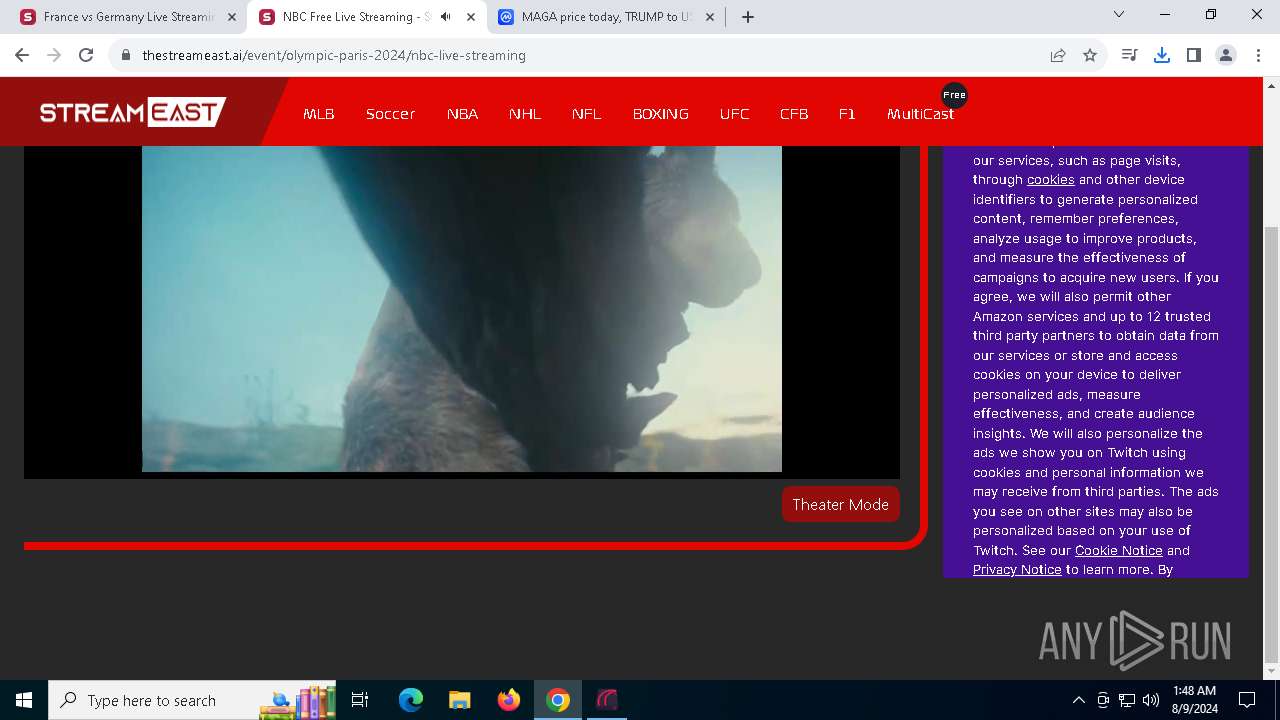Expand the tab search chevron
This screenshot has width=1280, height=720.
[x=1119, y=15]
